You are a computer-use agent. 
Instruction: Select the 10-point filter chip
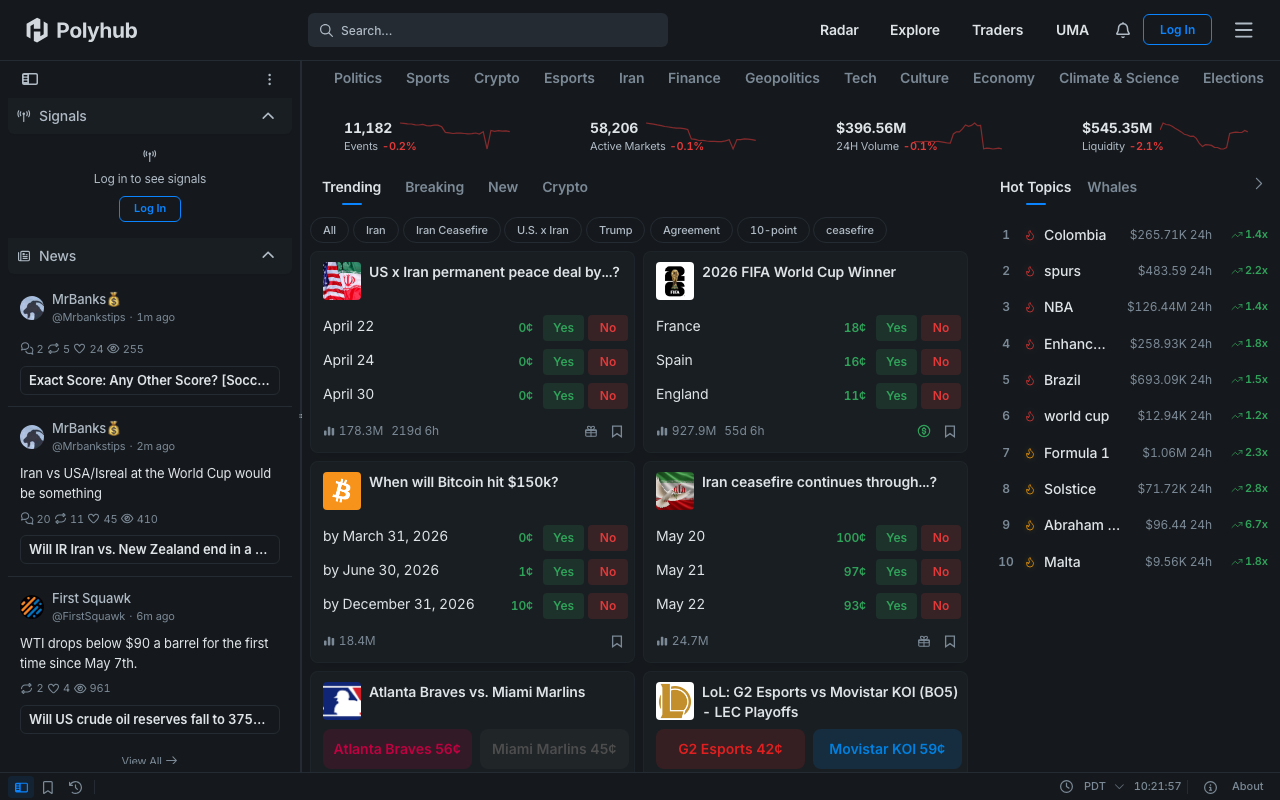[774, 230]
